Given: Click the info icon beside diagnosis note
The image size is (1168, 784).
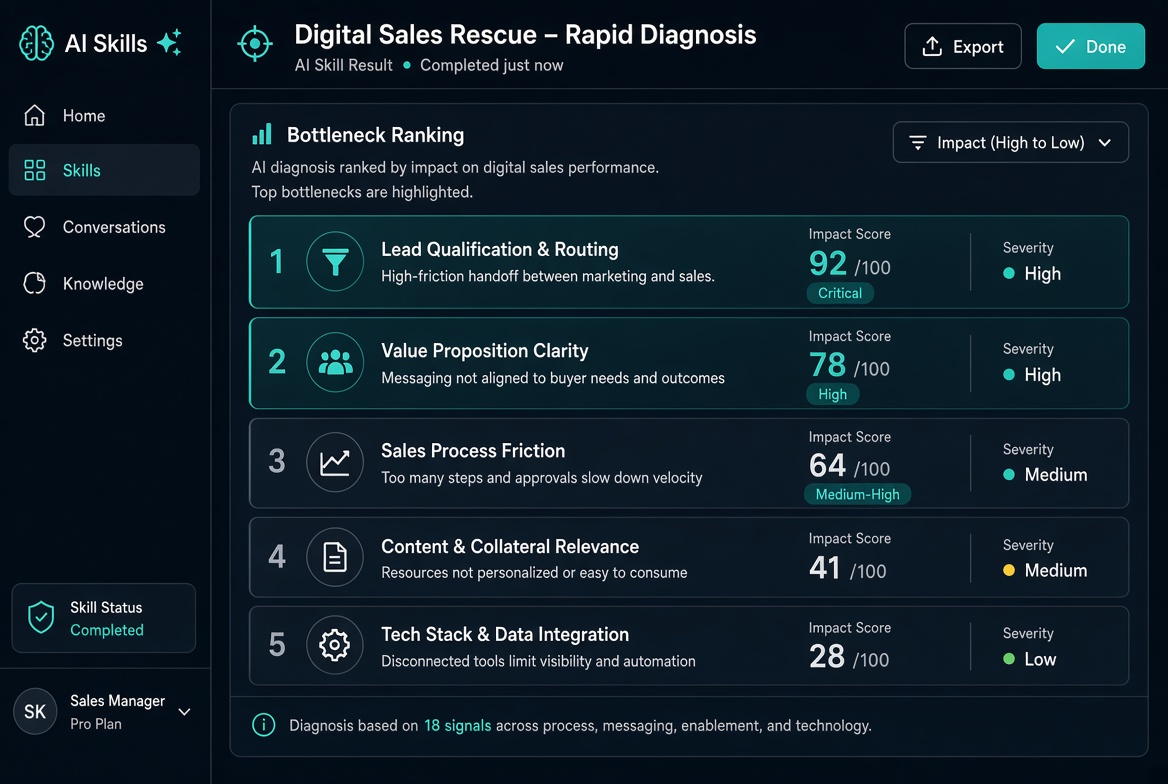Looking at the screenshot, I should (264, 724).
